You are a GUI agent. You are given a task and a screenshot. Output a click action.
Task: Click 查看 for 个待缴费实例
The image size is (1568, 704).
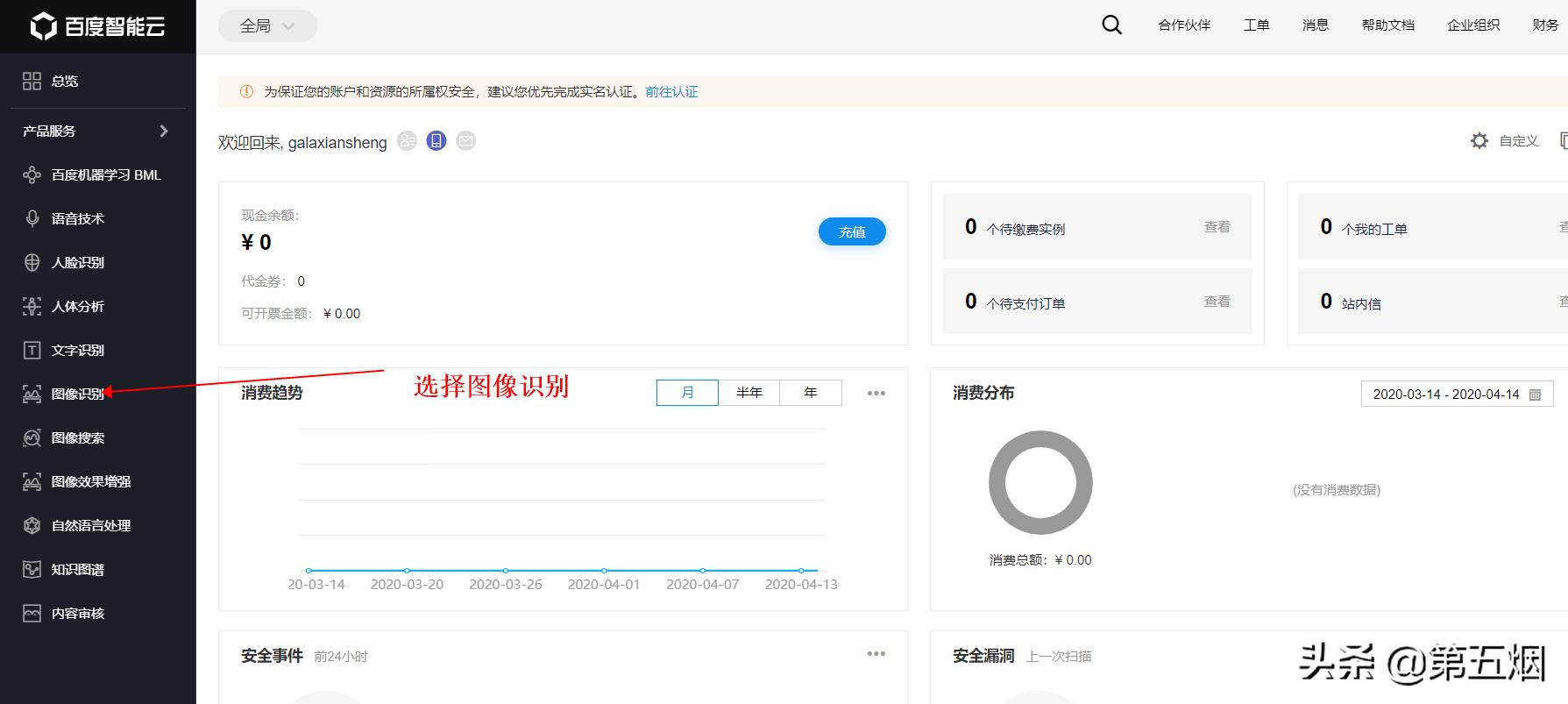[x=1217, y=226]
